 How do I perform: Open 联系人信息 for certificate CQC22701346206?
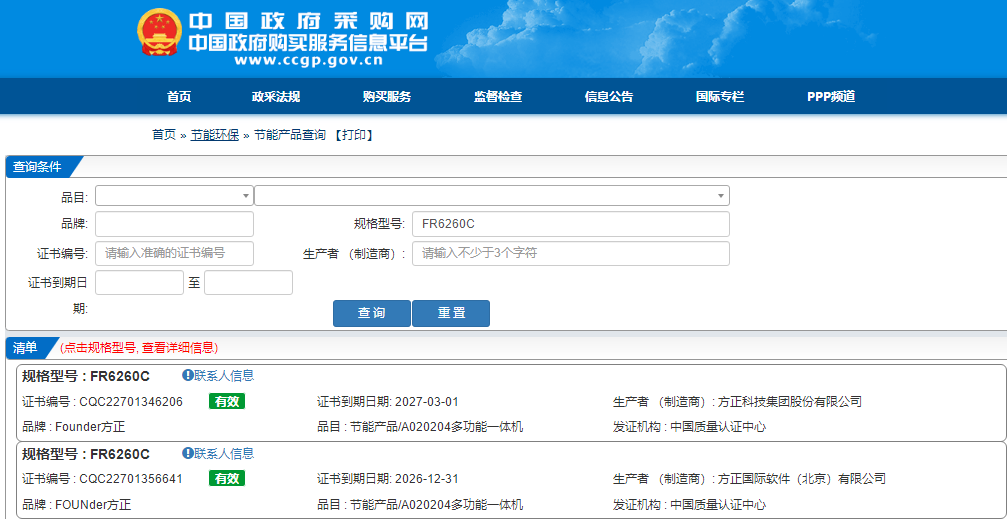click(224, 376)
